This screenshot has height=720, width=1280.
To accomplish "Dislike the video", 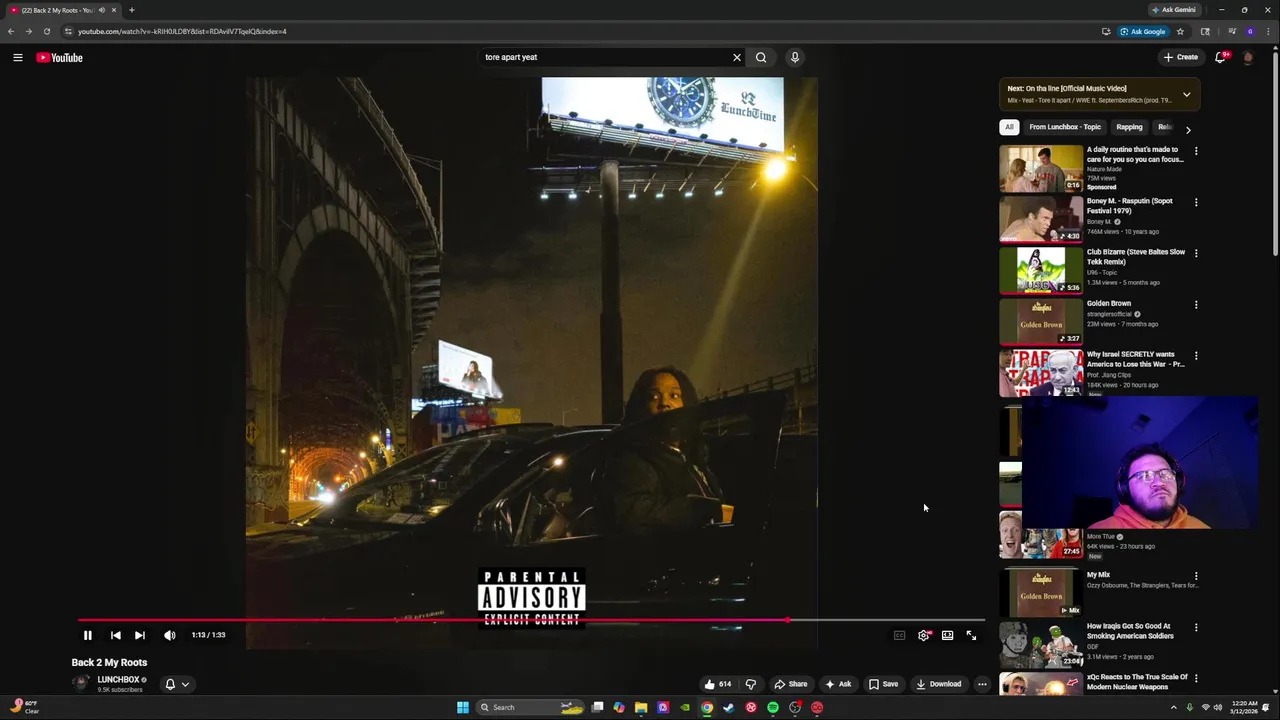I will [751, 684].
